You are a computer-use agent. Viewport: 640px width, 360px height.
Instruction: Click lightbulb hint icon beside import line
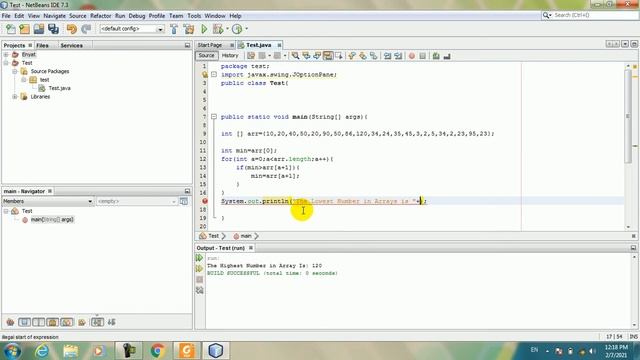(204, 75)
